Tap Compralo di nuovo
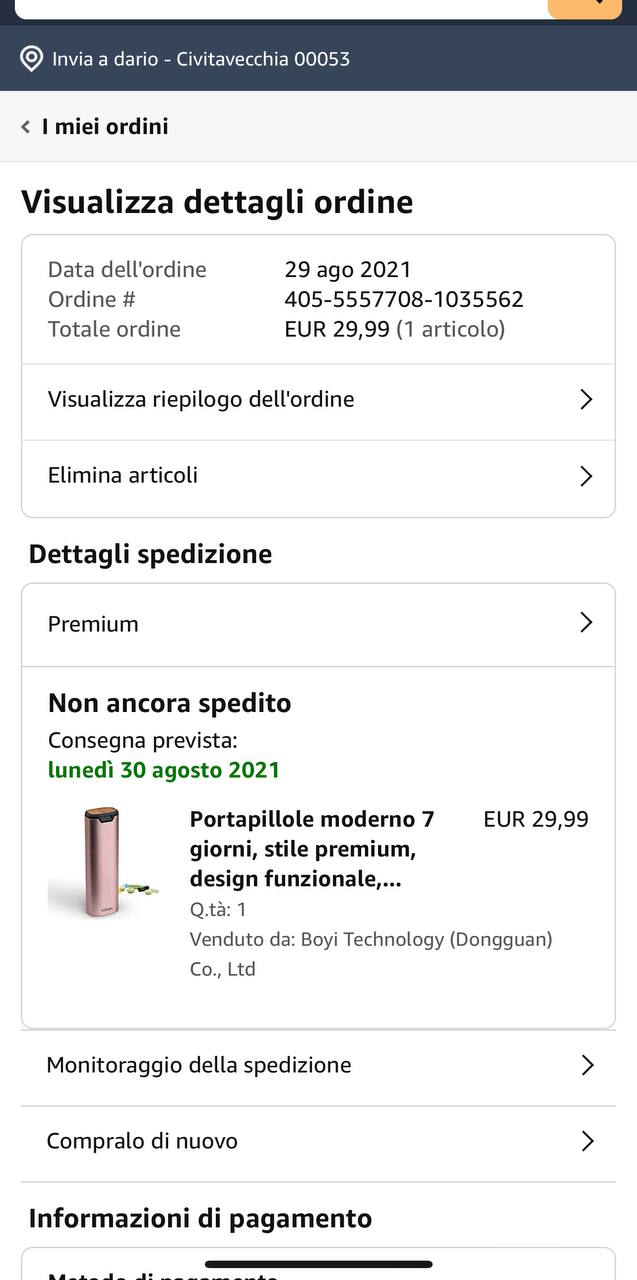This screenshot has width=637, height=1280. pyautogui.click(x=142, y=1141)
